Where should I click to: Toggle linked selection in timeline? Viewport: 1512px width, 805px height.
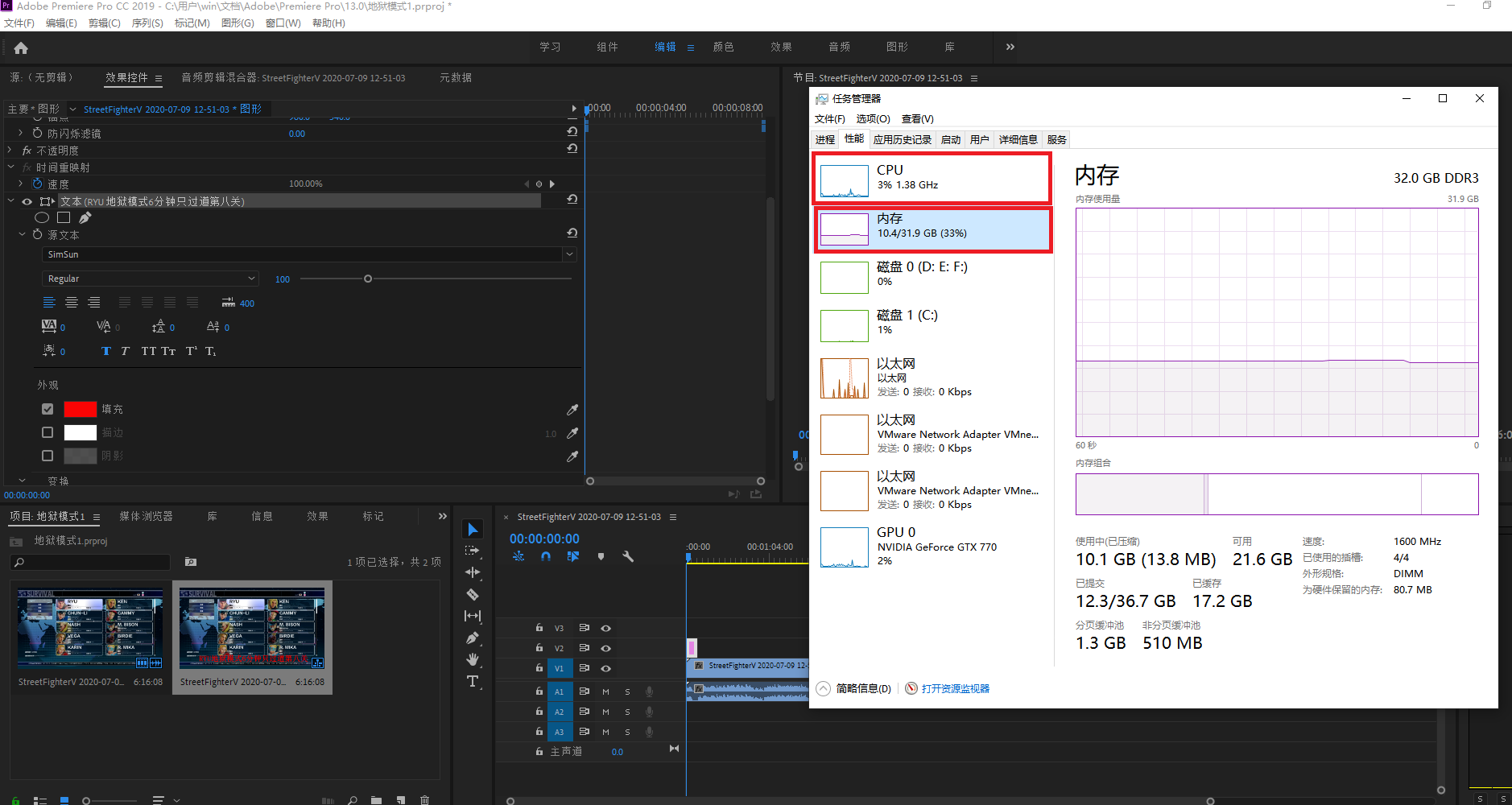point(573,556)
